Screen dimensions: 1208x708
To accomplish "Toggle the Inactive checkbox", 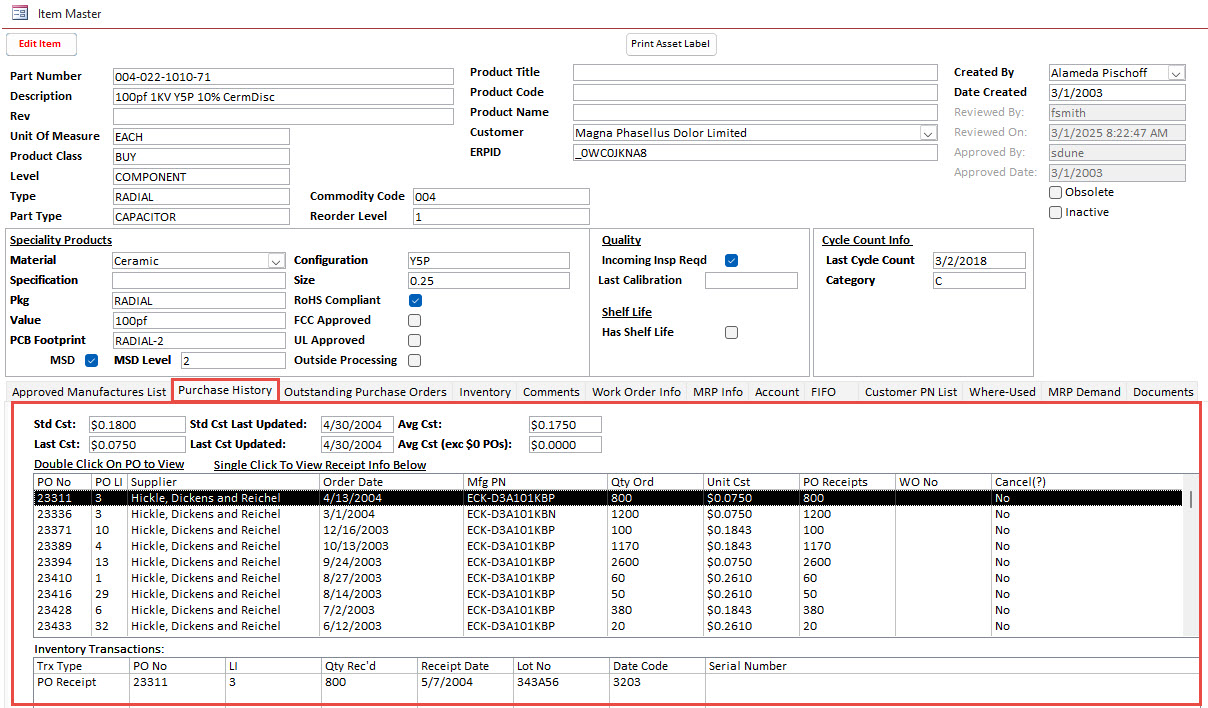I will tap(1055, 212).
